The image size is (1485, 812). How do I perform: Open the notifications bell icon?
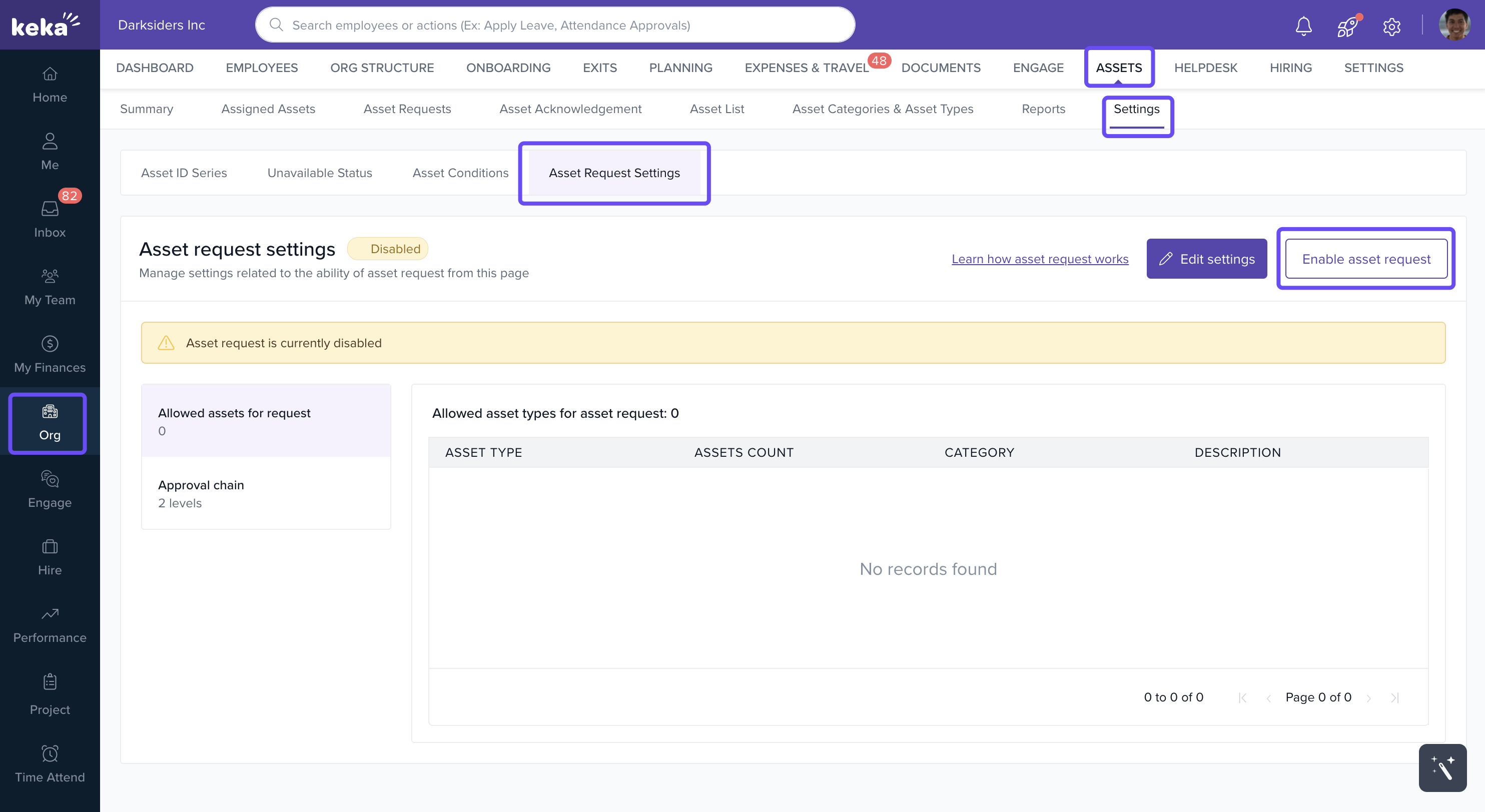coord(1303,26)
